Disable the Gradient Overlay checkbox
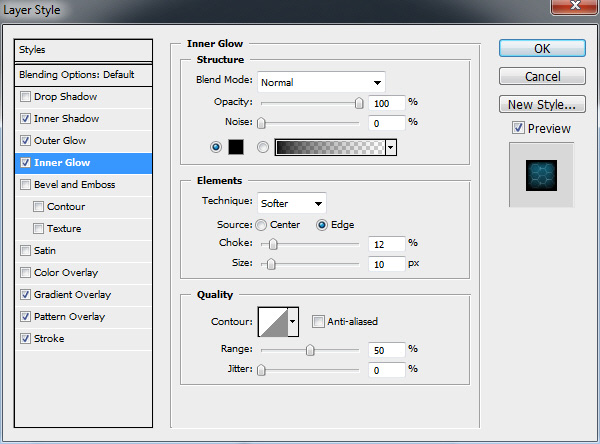Screen dimensions: 600x444 click(x=25, y=295)
